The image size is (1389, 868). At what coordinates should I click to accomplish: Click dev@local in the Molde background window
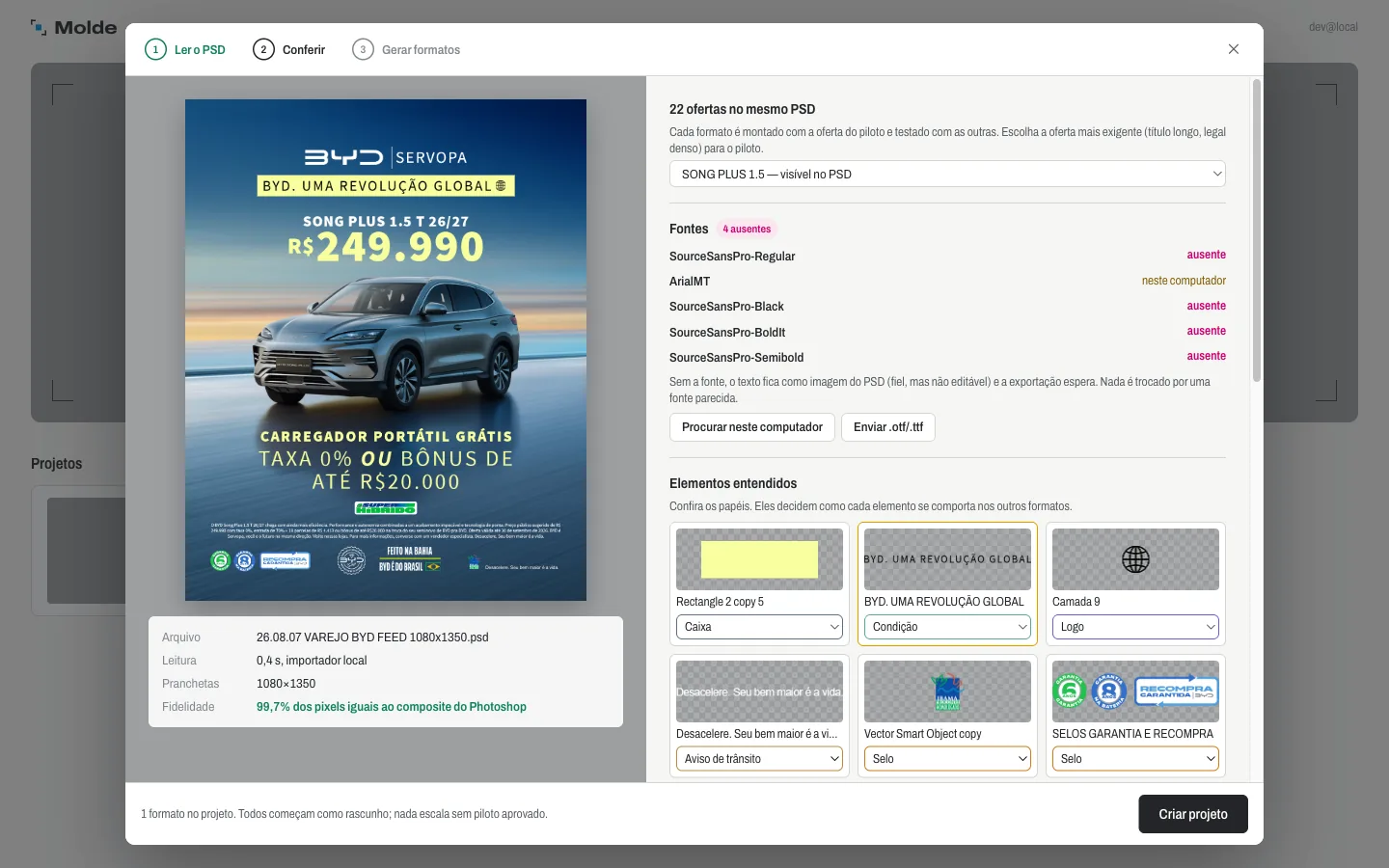pos(1333,27)
